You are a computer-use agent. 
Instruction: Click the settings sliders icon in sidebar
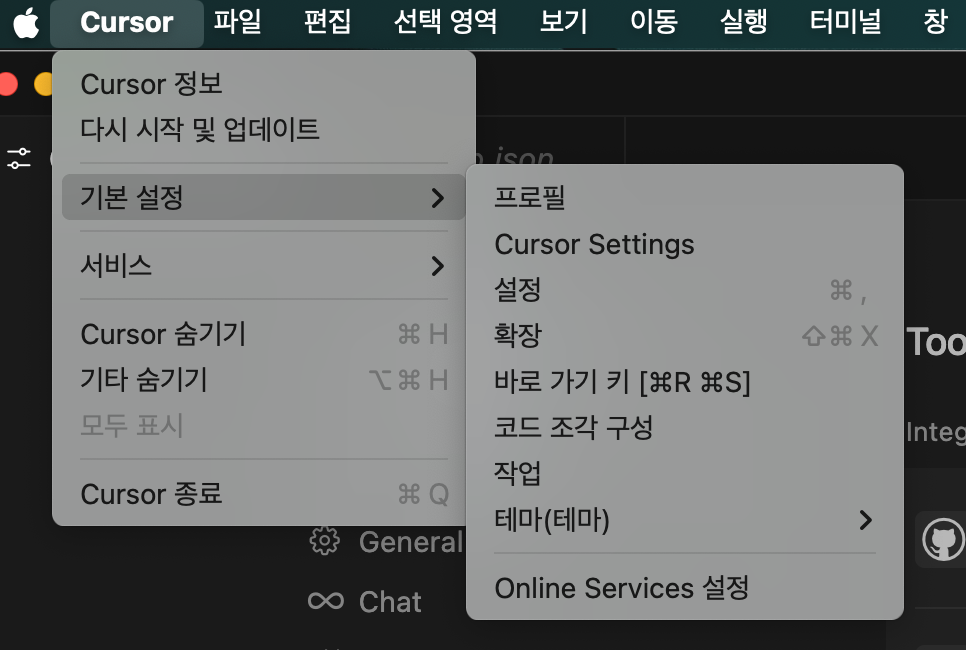pyautogui.click(x=18, y=158)
